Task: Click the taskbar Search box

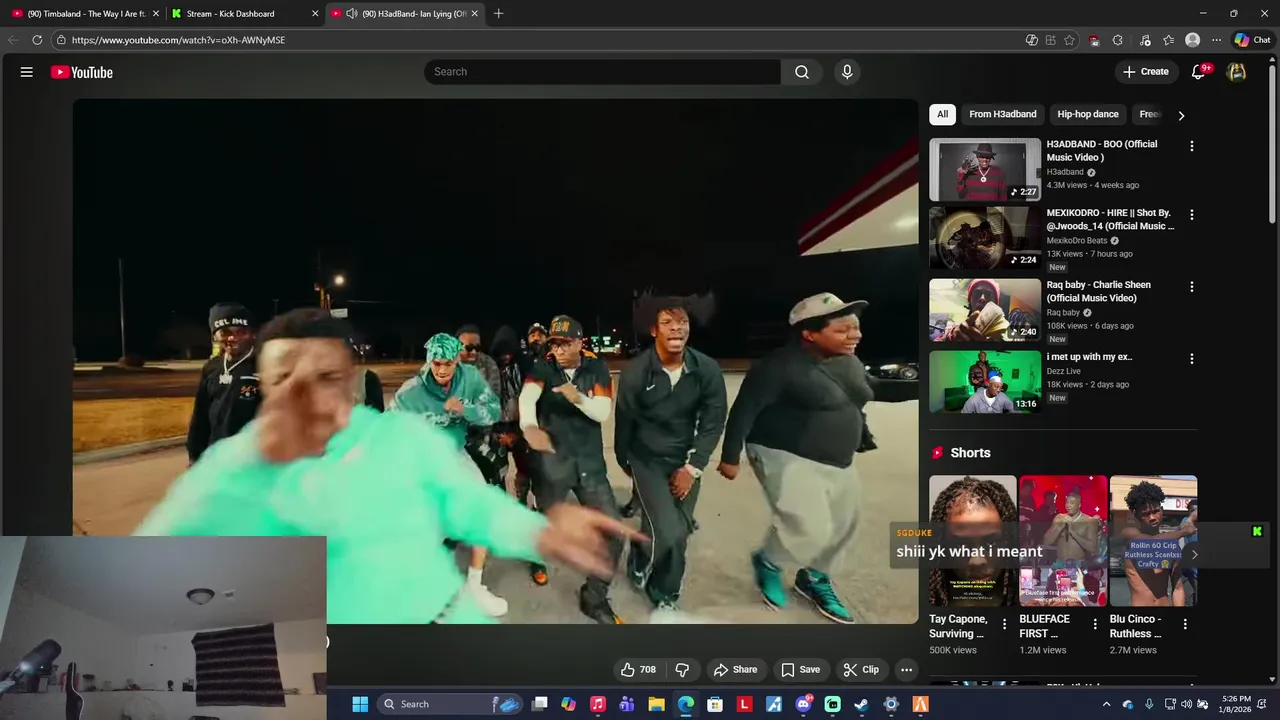Action: coord(451,704)
